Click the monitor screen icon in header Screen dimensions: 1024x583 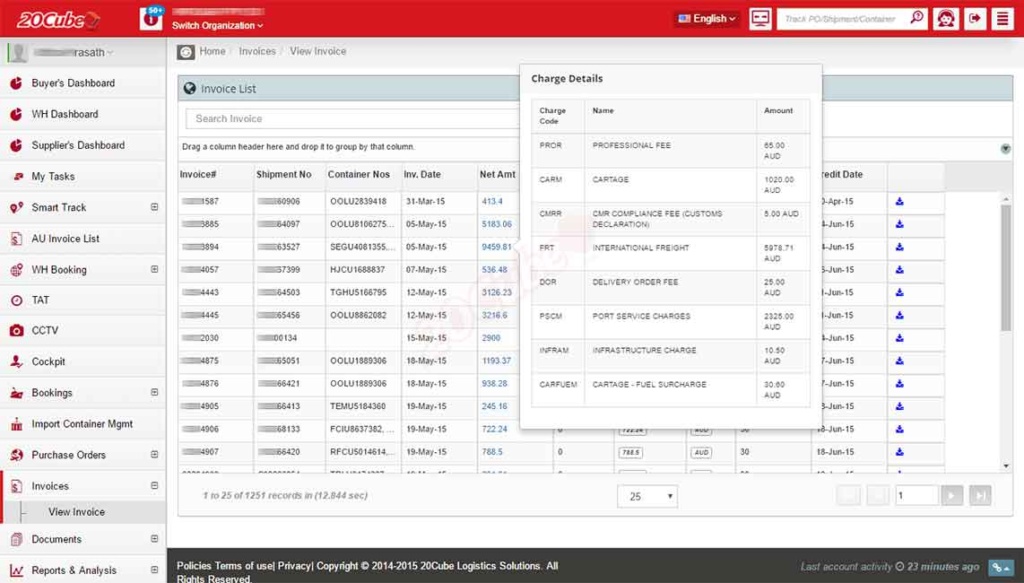point(760,19)
